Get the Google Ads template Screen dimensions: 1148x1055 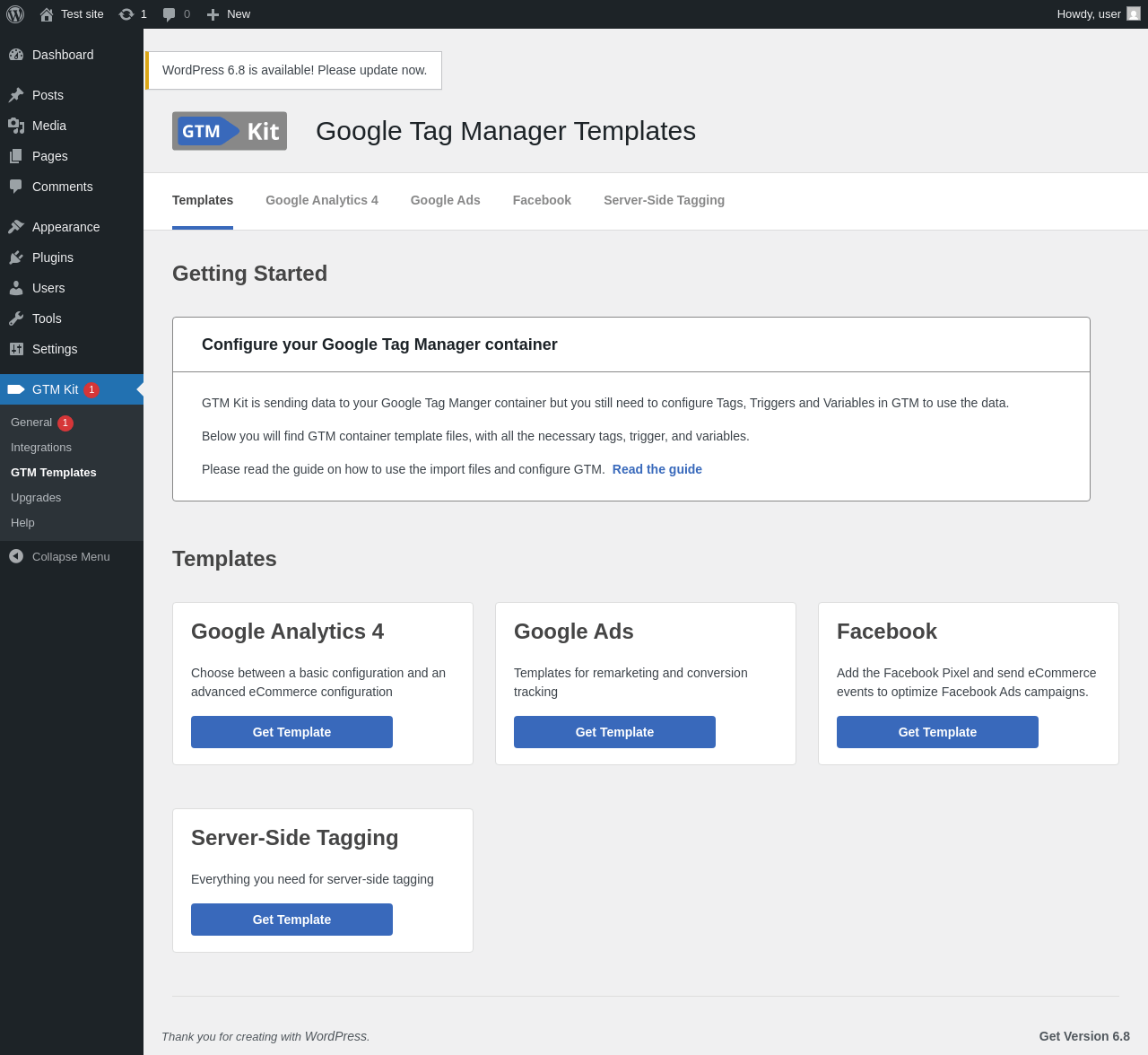614,732
